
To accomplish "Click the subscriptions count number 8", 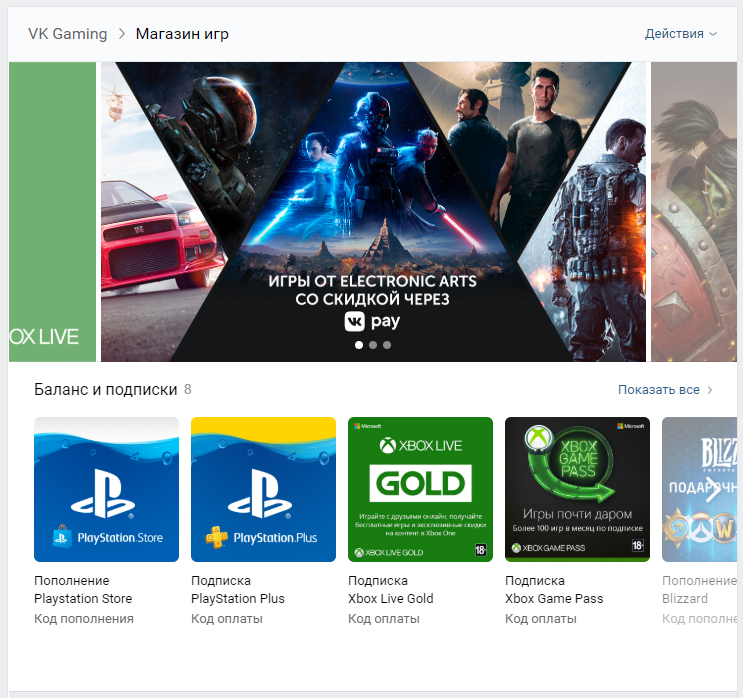I will coord(188,390).
